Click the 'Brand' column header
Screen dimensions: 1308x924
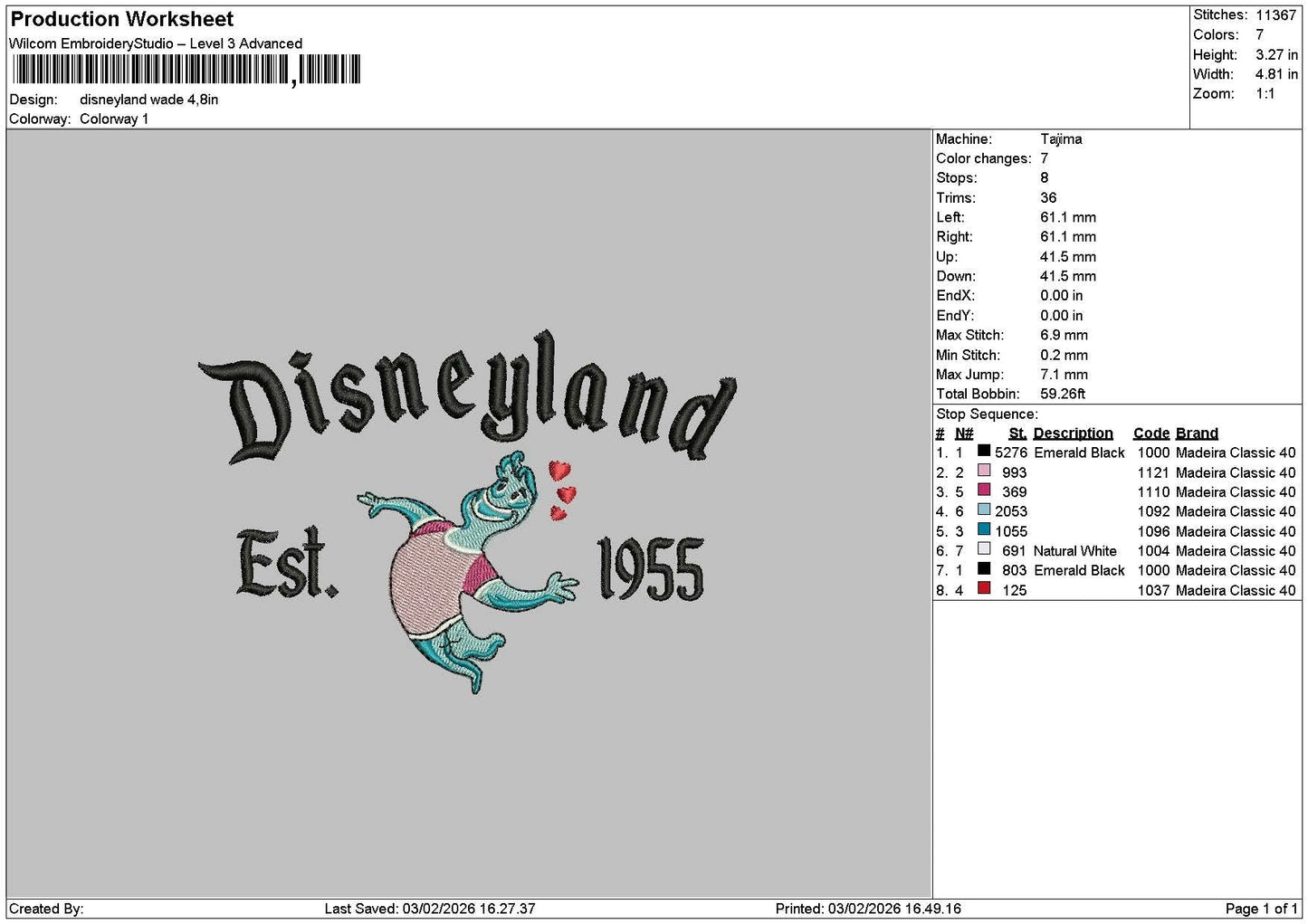click(x=1197, y=433)
